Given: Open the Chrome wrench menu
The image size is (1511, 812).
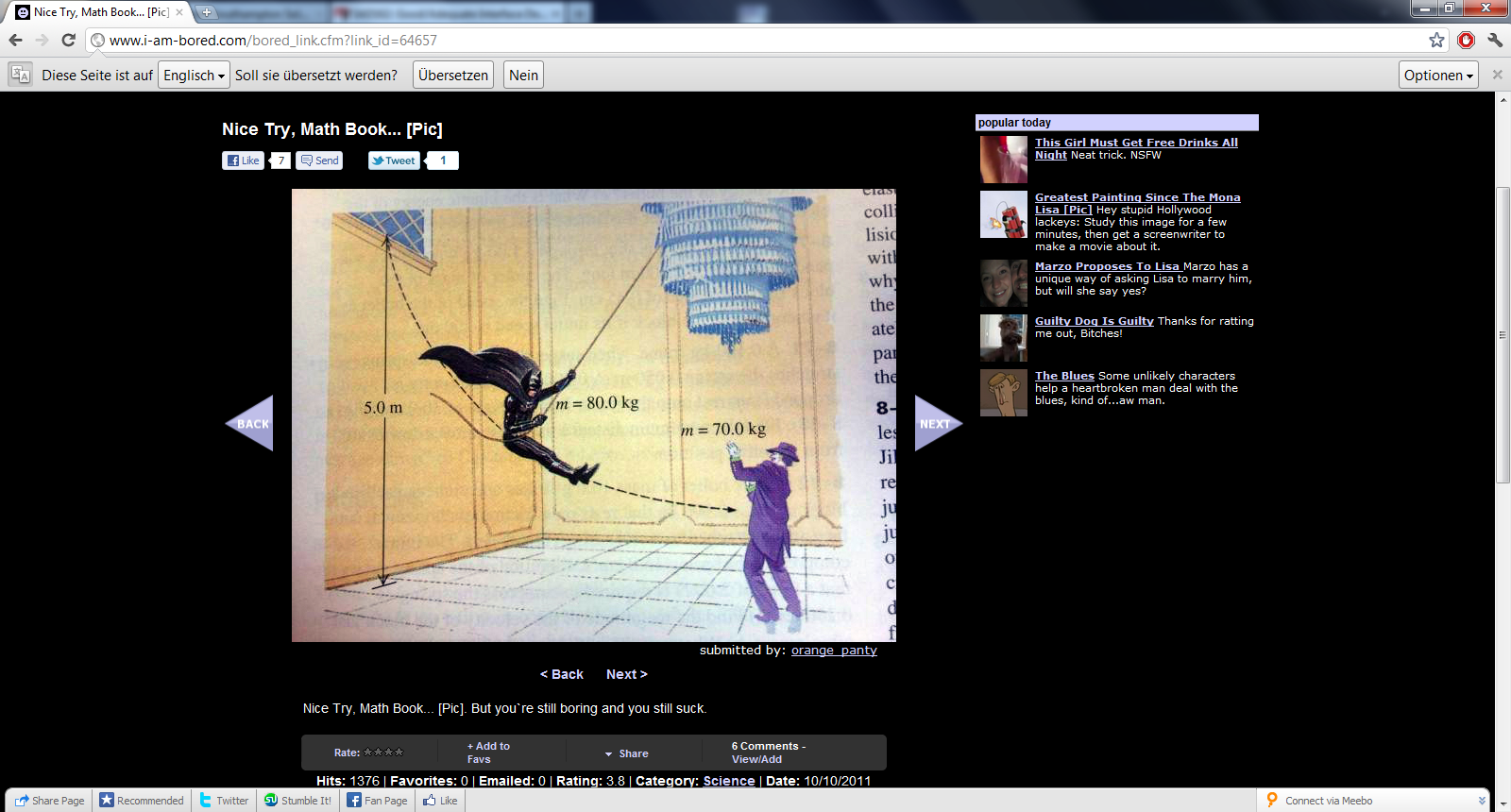Looking at the screenshot, I should pyautogui.click(x=1494, y=40).
